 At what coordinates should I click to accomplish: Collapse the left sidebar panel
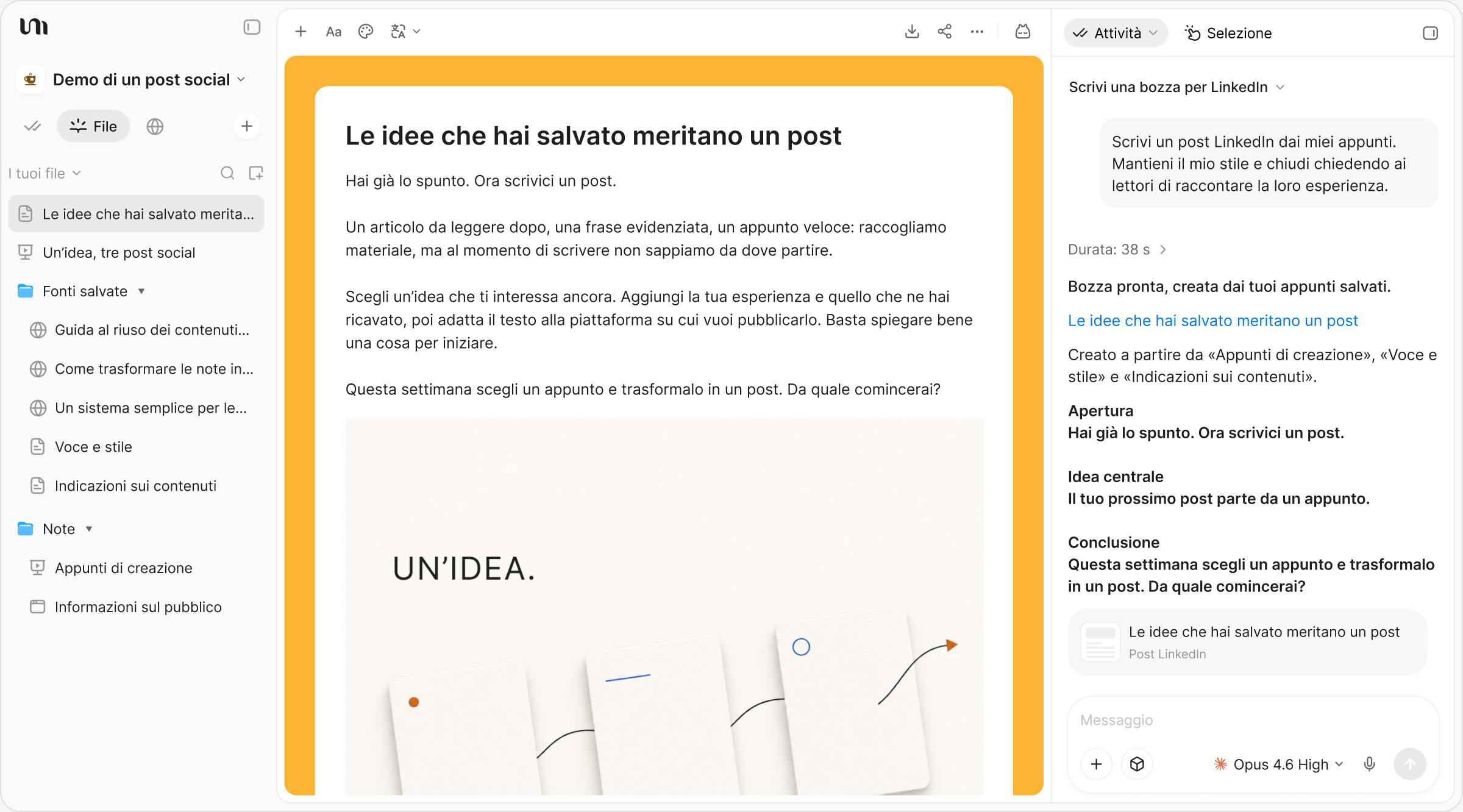pyautogui.click(x=252, y=27)
